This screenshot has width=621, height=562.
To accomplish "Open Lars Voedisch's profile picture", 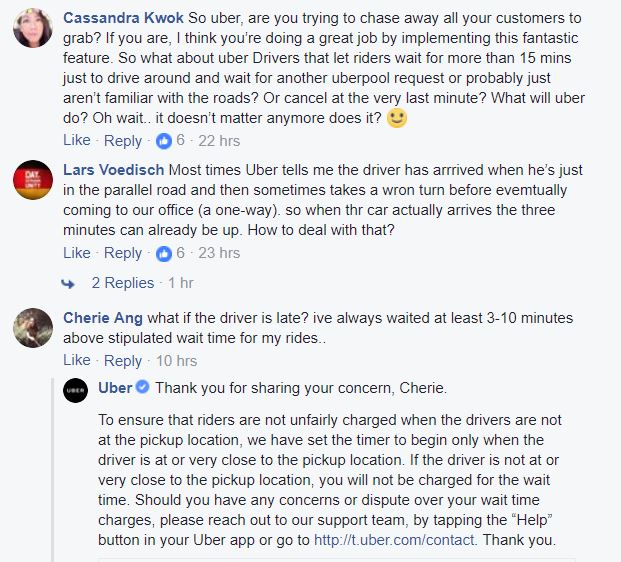I will [33, 180].
